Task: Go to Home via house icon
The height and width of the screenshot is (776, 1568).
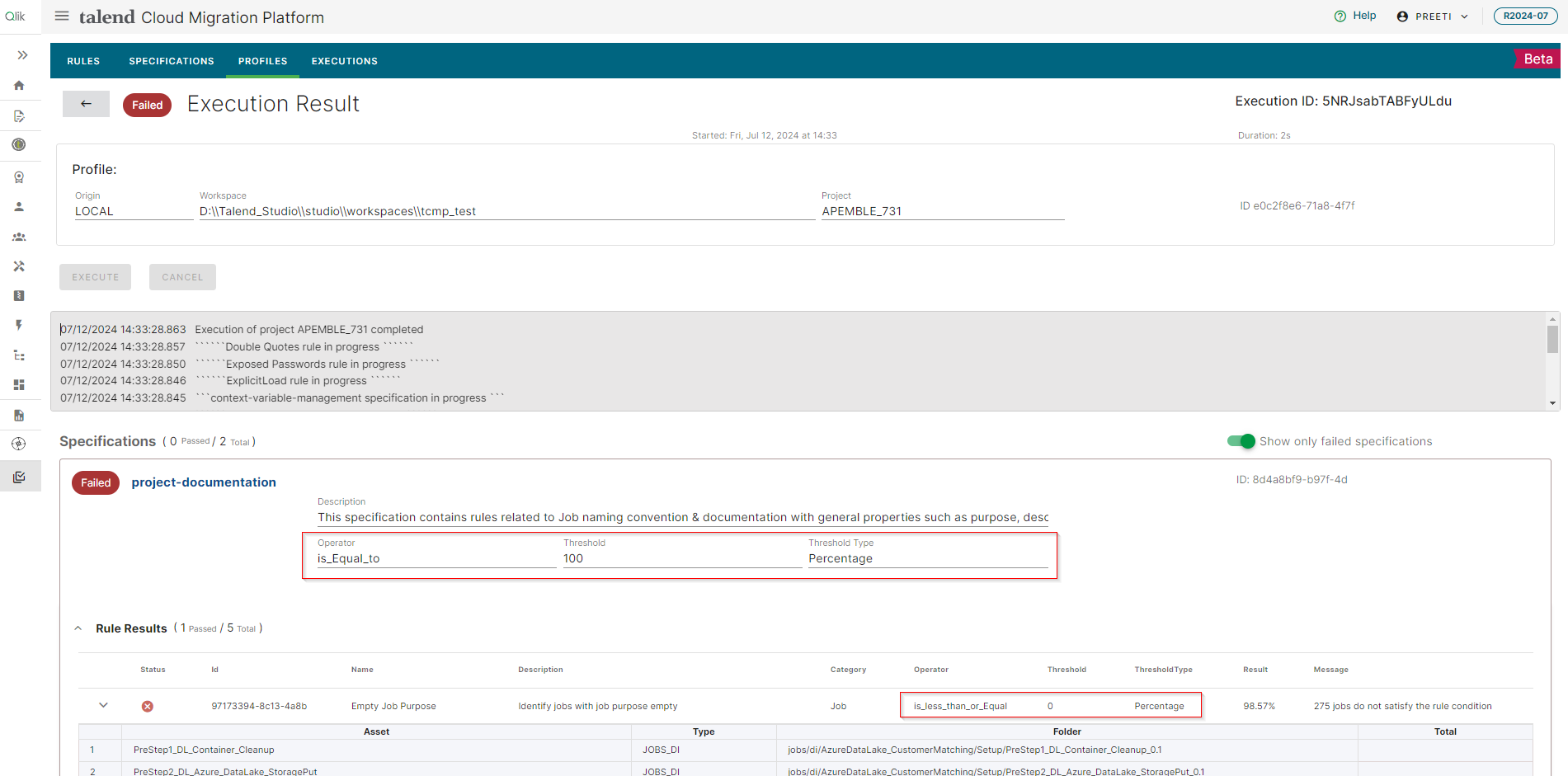Action: coord(19,86)
